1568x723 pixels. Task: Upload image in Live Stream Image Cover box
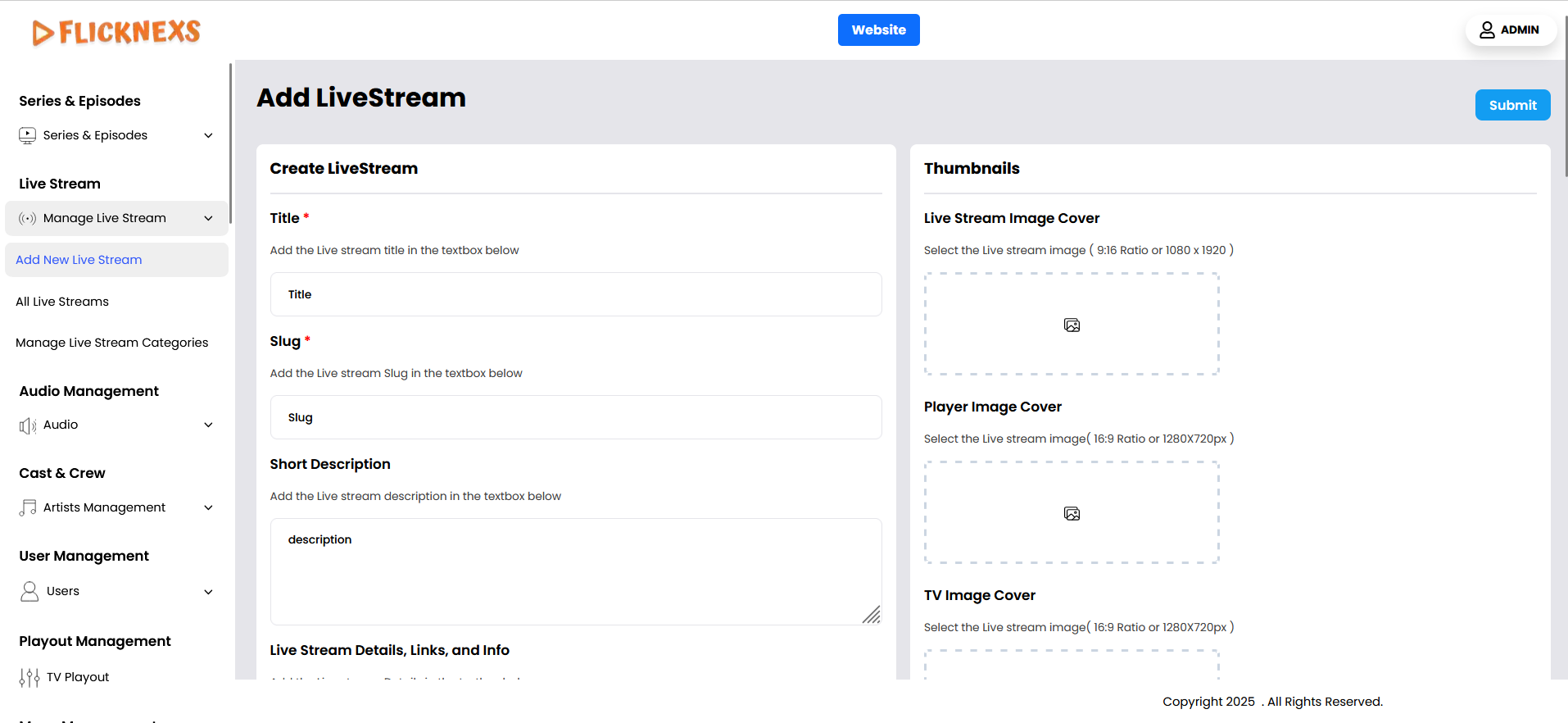tap(1071, 325)
